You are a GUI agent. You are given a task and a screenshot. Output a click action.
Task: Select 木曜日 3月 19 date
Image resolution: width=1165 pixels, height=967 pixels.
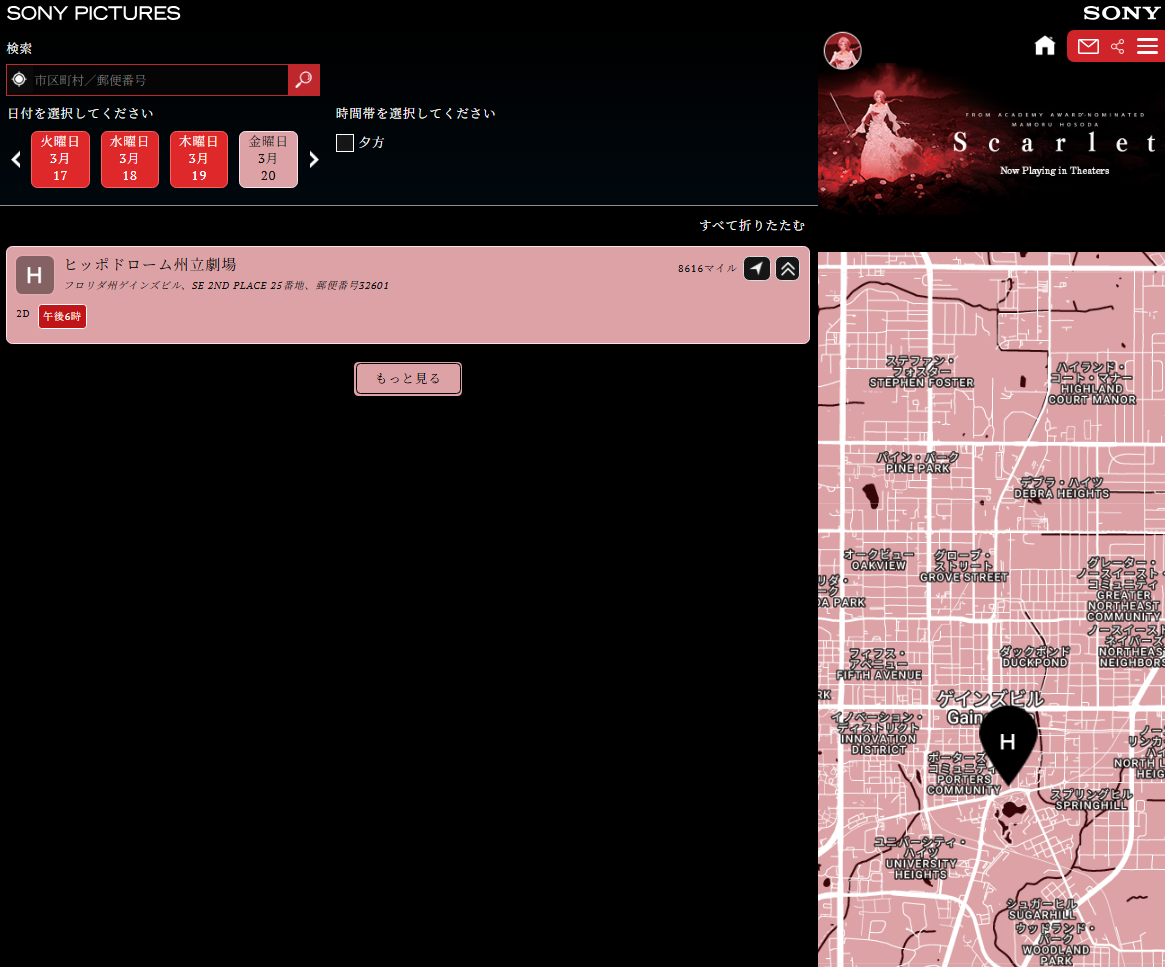pos(199,159)
